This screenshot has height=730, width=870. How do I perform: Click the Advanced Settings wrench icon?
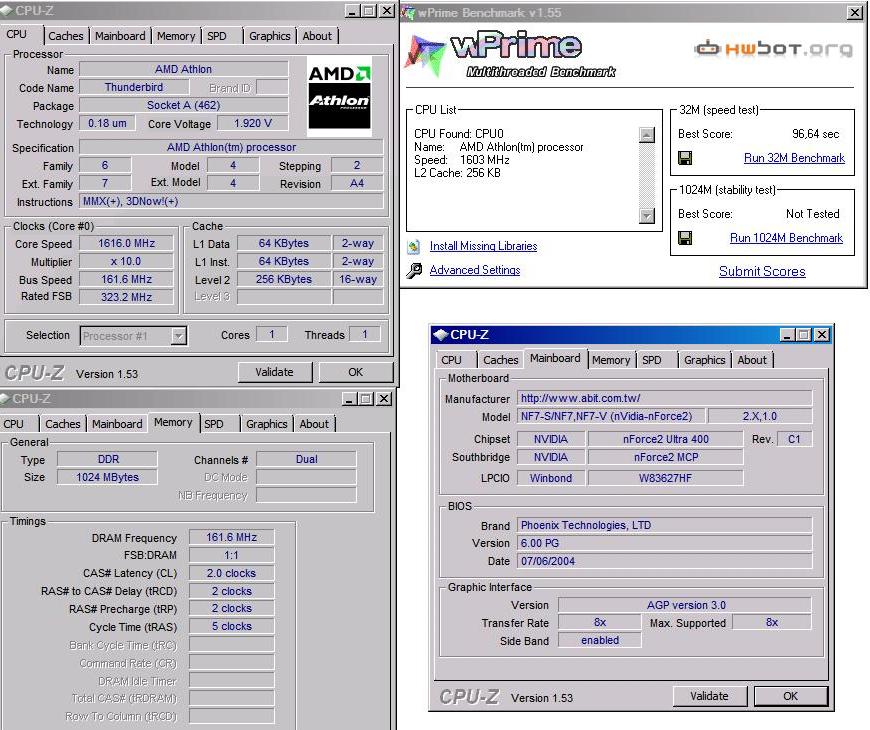tap(414, 270)
